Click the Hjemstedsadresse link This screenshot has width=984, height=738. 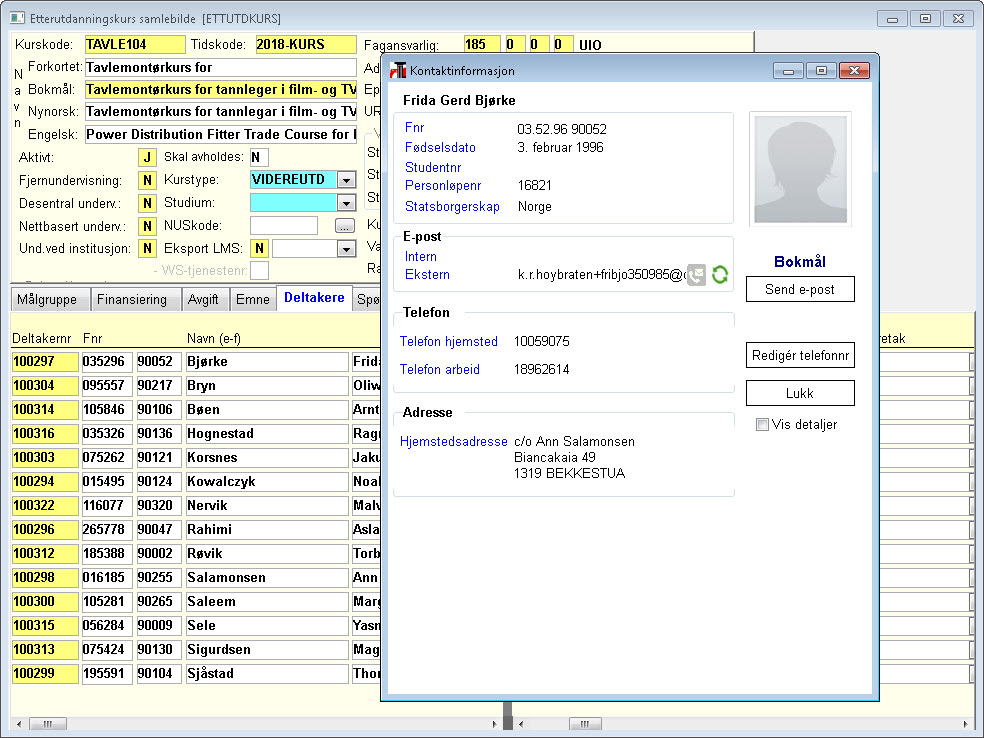click(x=454, y=442)
